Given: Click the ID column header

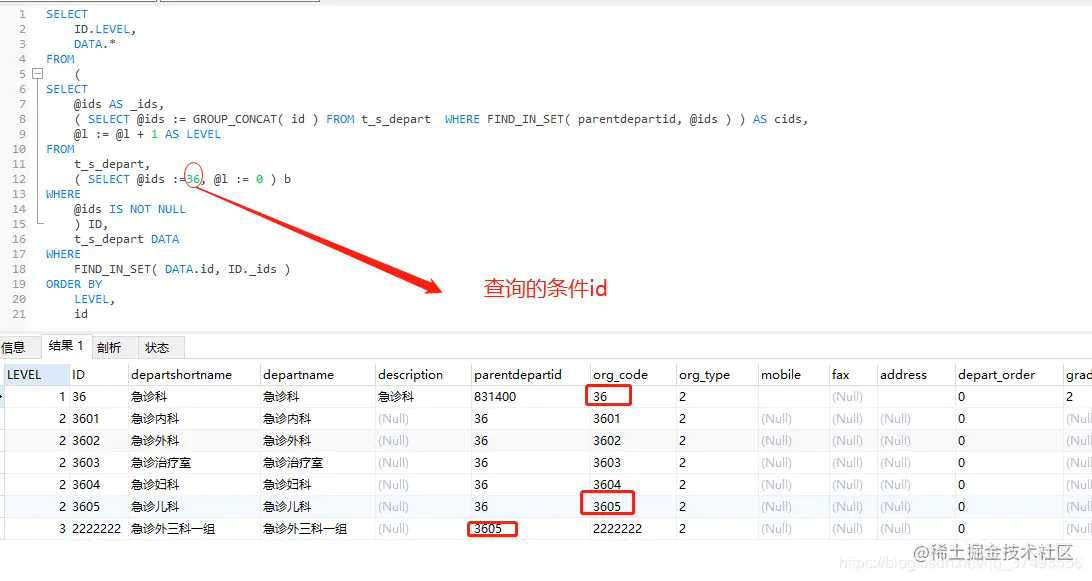Looking at the screenshot, I should [x=98, y=374].
